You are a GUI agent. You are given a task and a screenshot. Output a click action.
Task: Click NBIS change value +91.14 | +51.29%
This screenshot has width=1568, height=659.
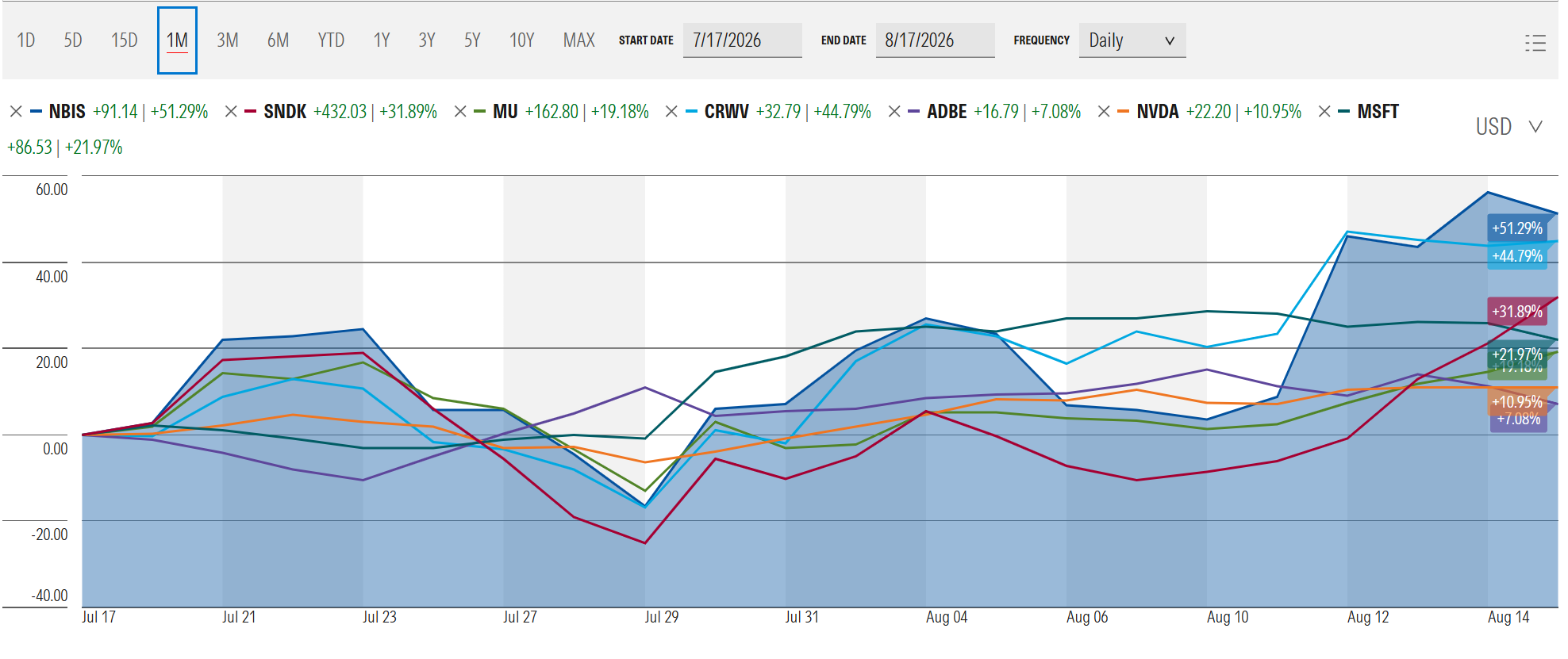(151, 112)
